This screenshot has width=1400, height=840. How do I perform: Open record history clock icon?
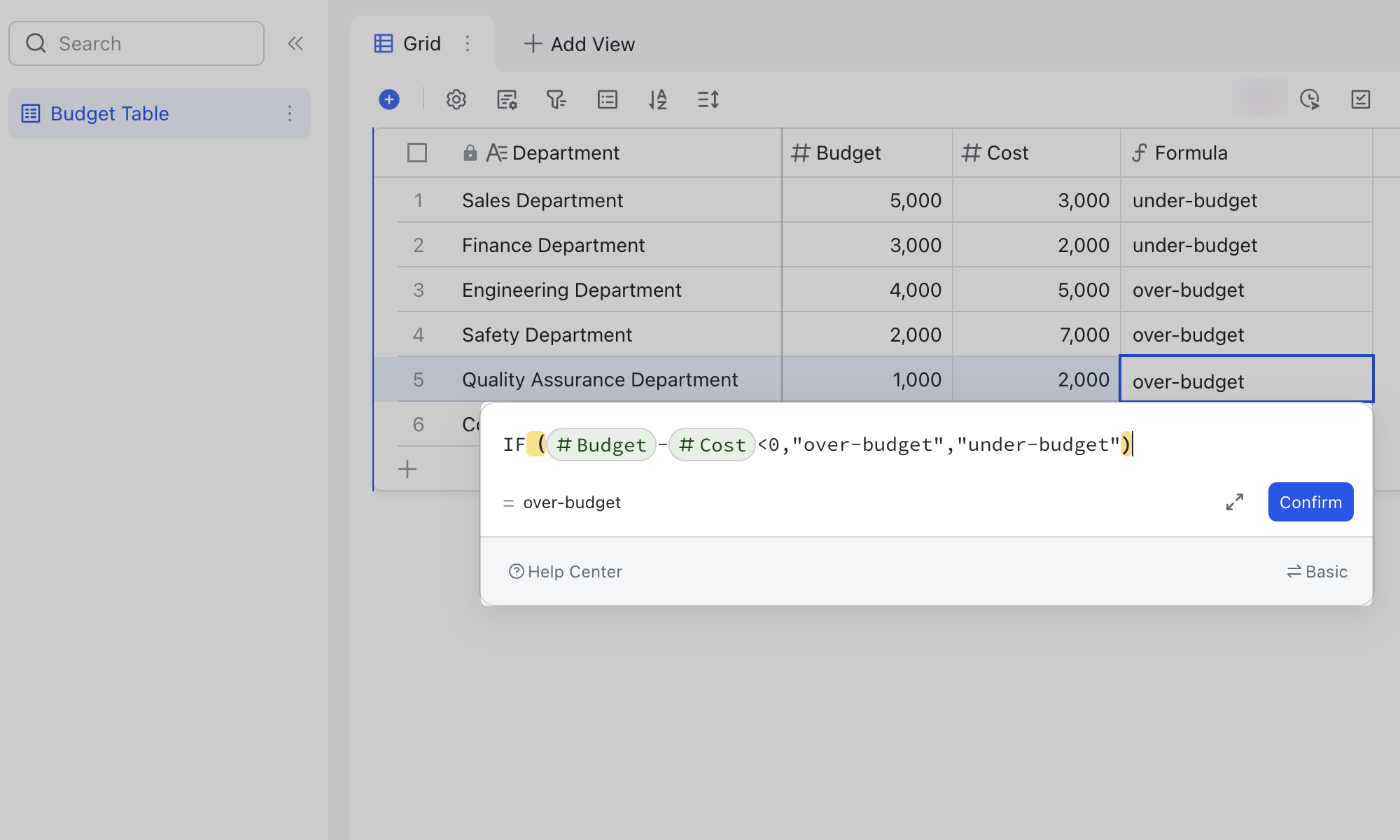click(1310, 99)
